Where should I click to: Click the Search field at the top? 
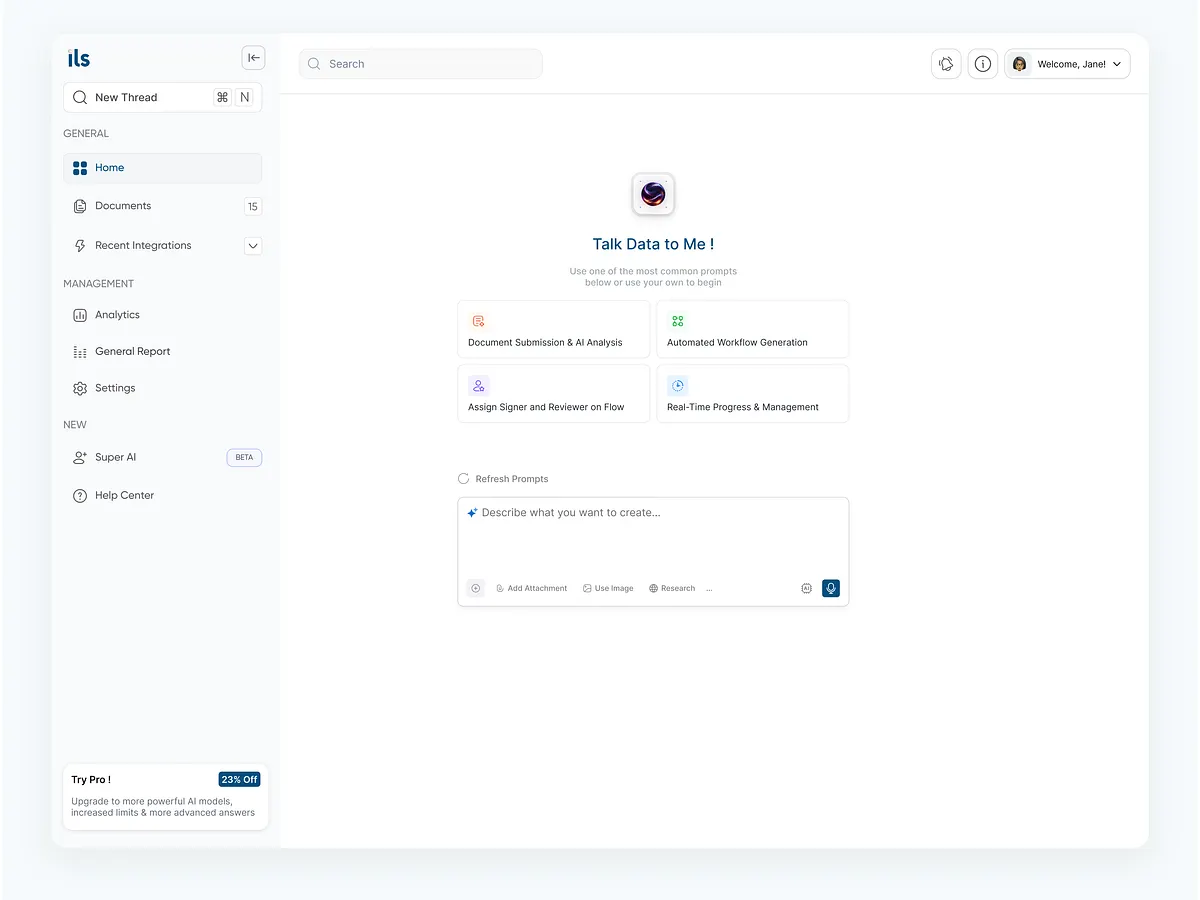coord(420,63)
